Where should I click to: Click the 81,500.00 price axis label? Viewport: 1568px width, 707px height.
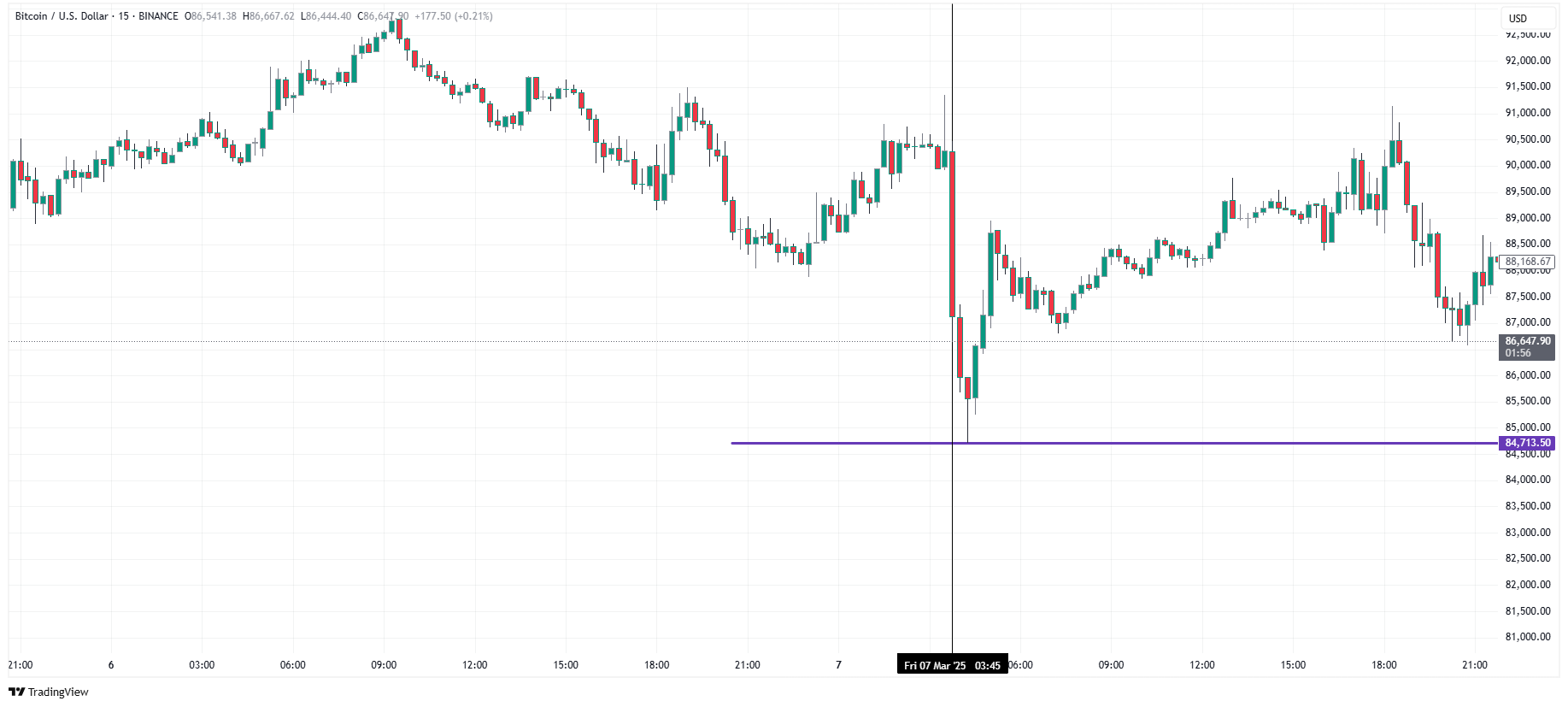(x=1527, y=611)
